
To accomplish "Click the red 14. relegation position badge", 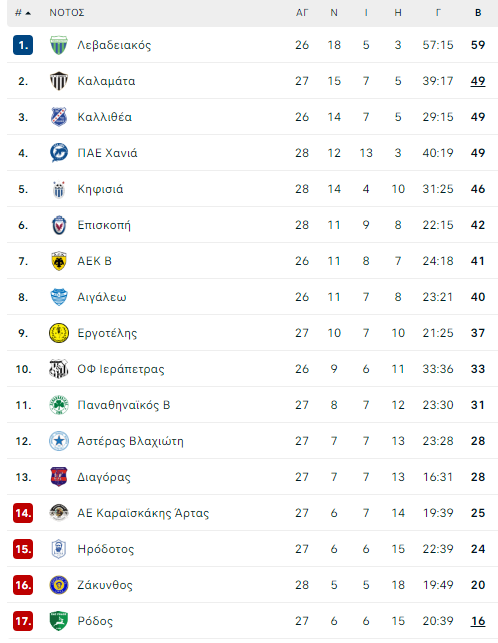I will [x=23, y=513].
